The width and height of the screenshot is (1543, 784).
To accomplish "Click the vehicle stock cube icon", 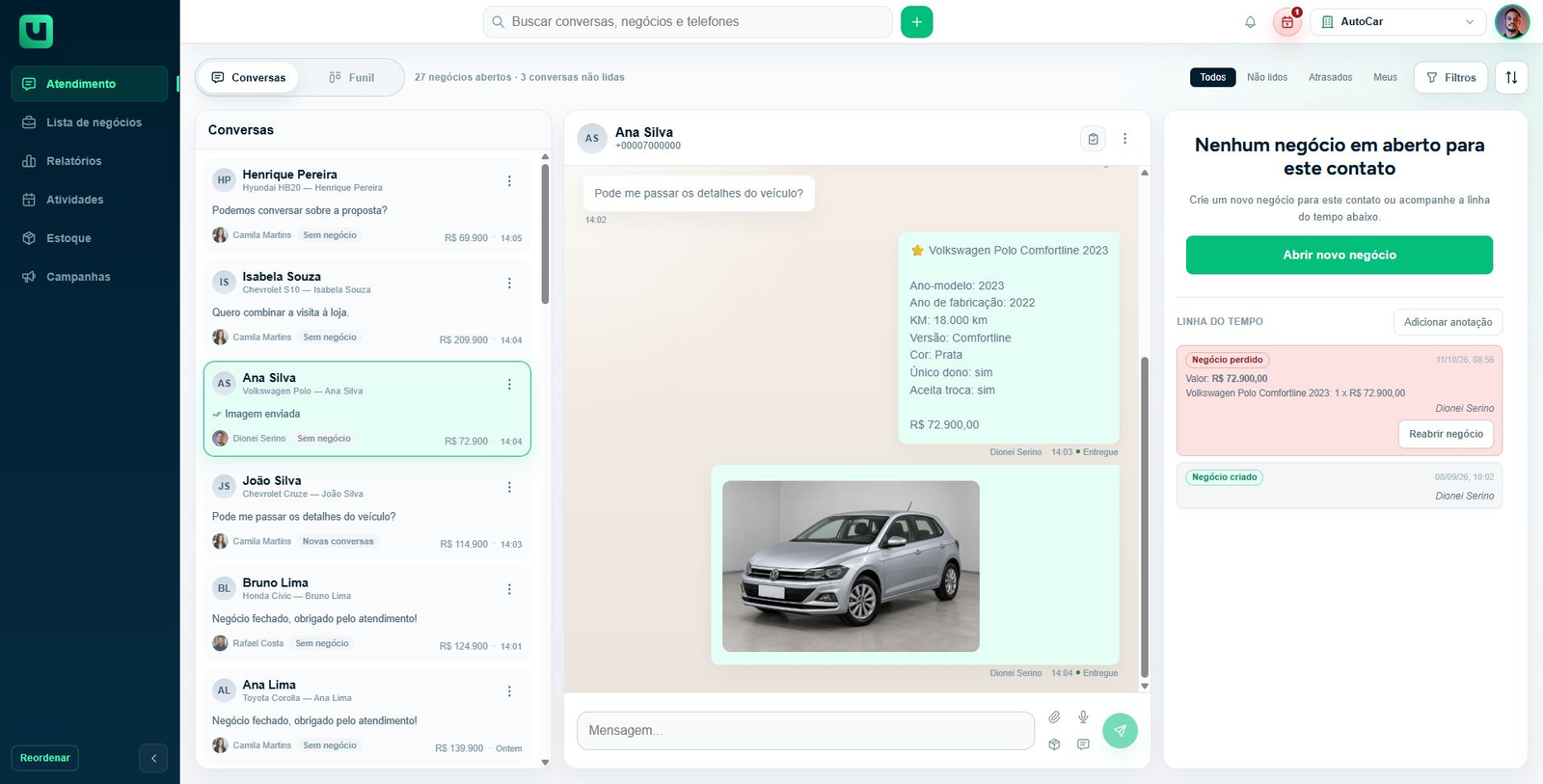I will (x=1054, y=744).
